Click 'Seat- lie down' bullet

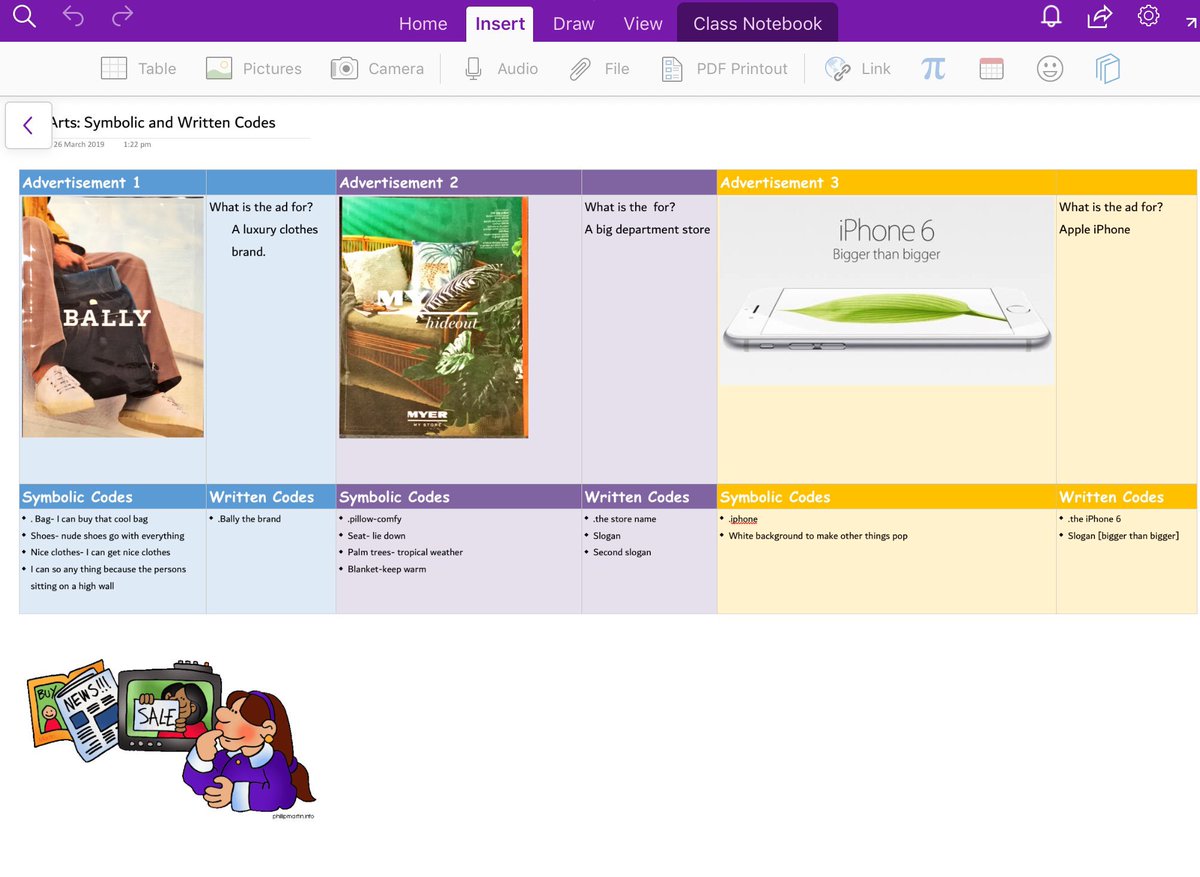(x=376, y=536)
